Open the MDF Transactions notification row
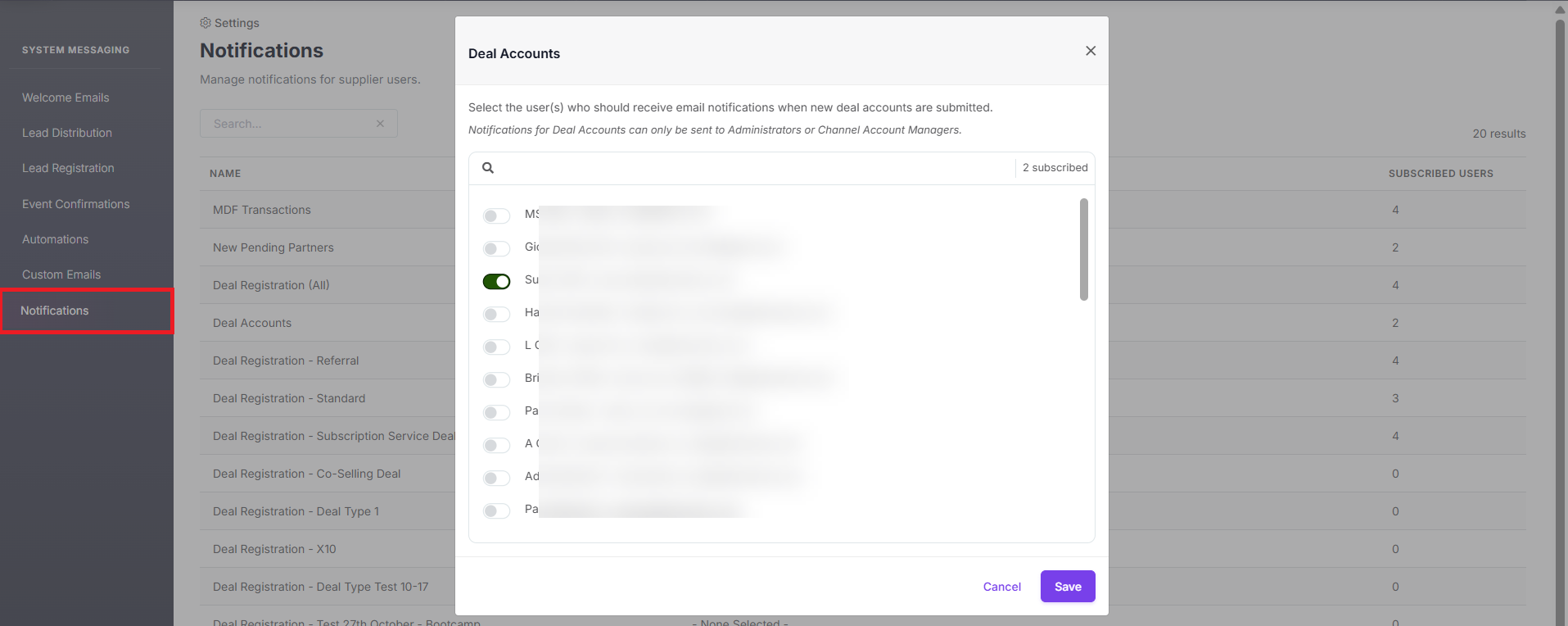 (x=262, y=210)
